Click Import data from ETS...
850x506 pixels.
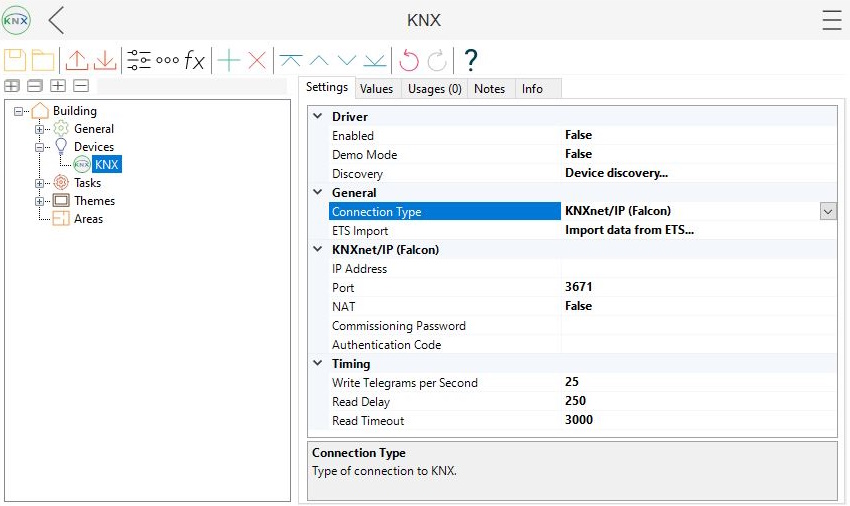coord(629,230)
